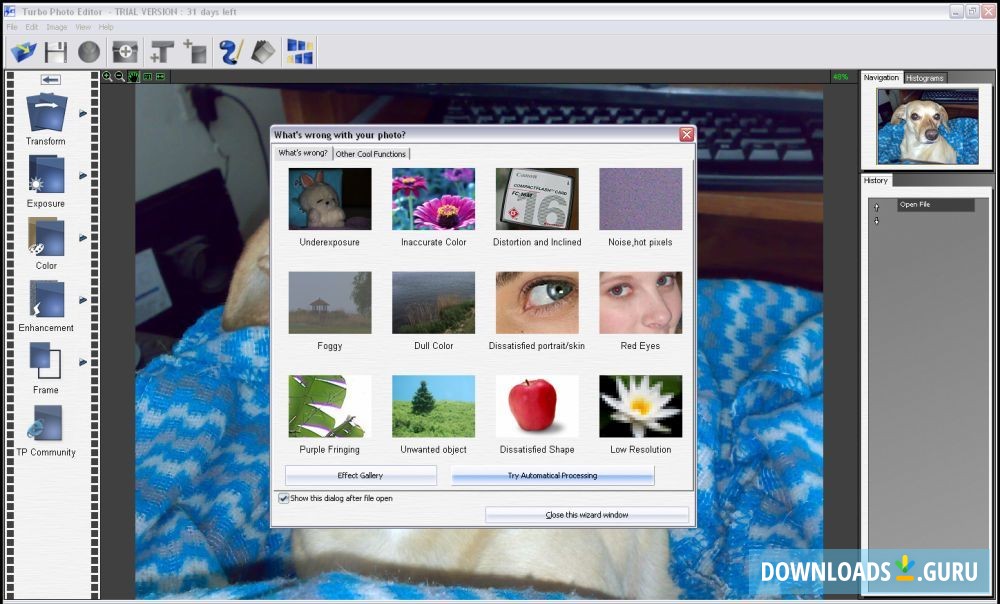Click the floppy disk Save icon
1000x604 pixels.
pyautogui.click(x=56, y=52)
